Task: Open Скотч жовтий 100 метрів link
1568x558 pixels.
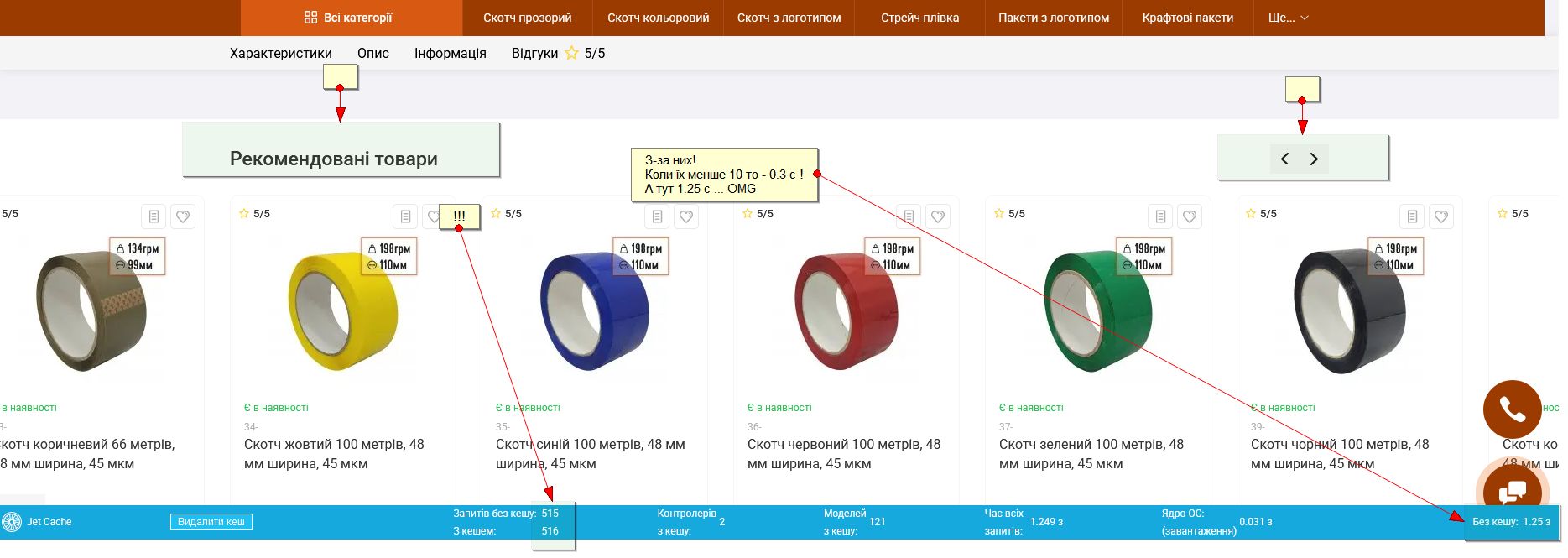Action: [334, 454]
